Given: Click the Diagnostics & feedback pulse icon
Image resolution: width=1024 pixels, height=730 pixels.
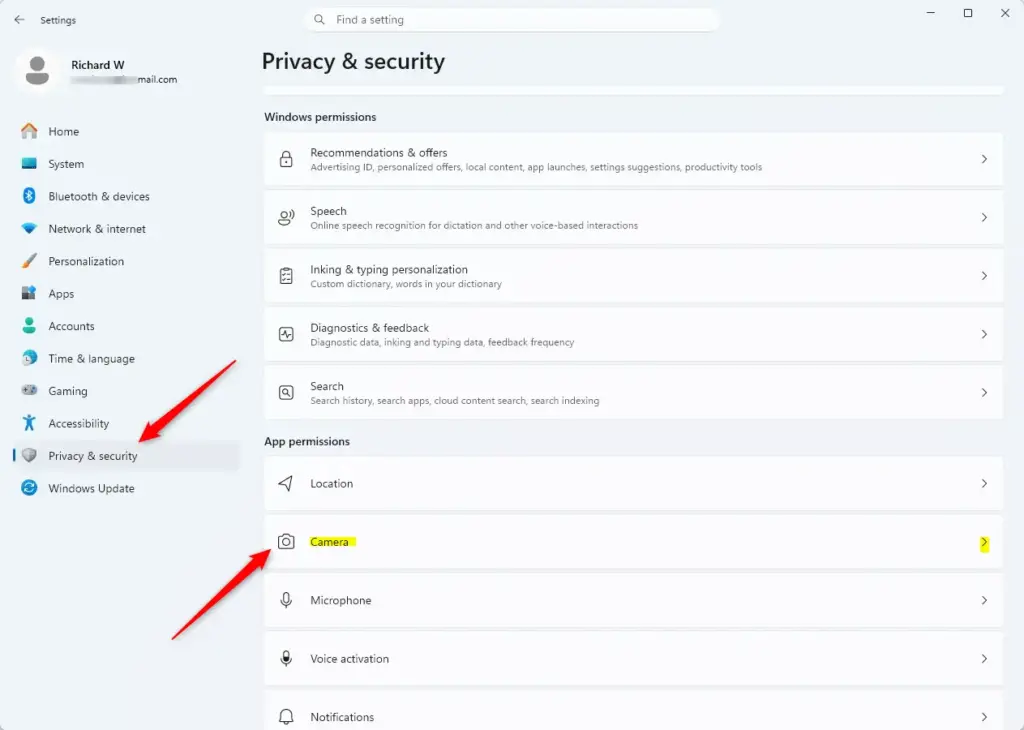Looking at the screenshot, I should [286, 334].
